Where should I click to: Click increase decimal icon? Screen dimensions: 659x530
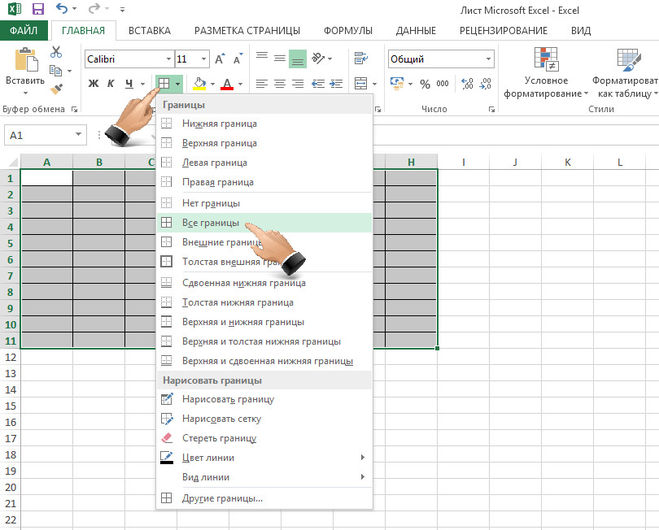tap(467, 84)
